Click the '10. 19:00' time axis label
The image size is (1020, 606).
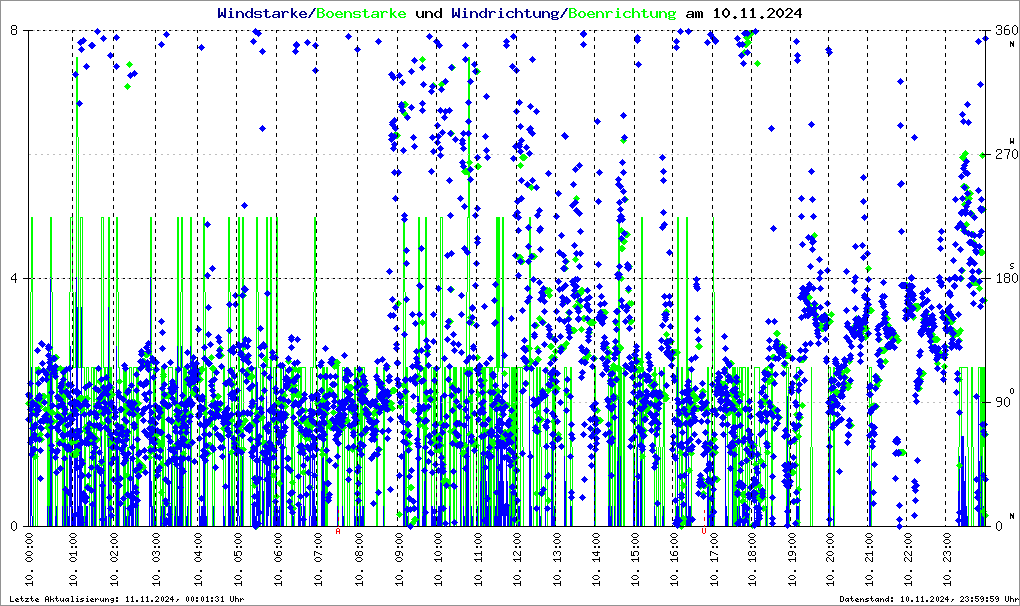click(792, 559)
